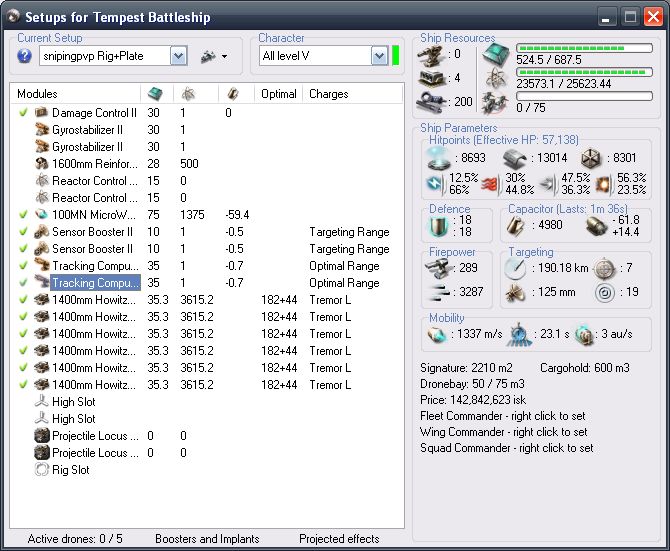Toggle the 100MN MicroWarpdrive active checkmark
This screenshot has height=551, width=670.
pos(24,215)
